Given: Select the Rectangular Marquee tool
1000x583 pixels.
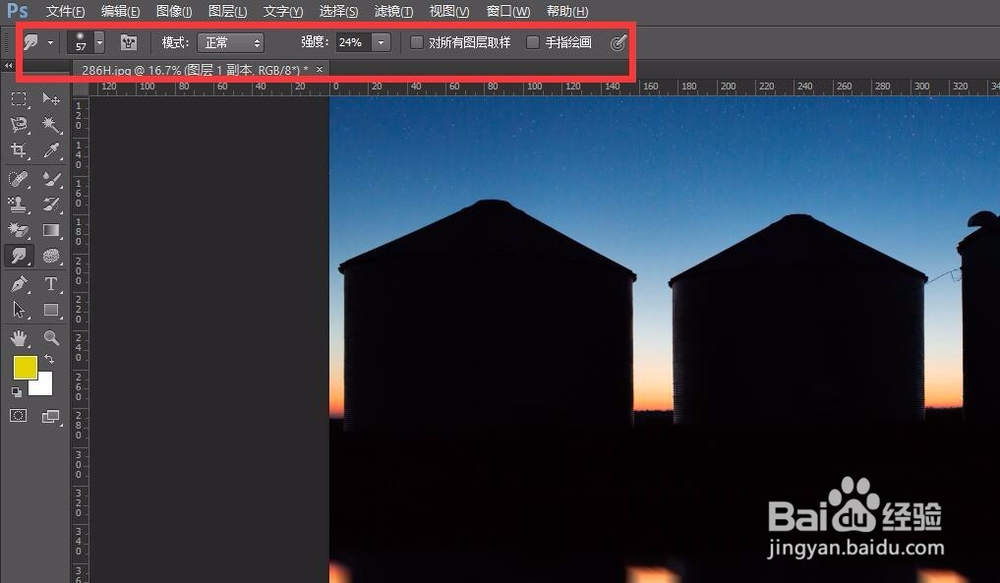Looking at the screenshot, I should pos(18,99).
